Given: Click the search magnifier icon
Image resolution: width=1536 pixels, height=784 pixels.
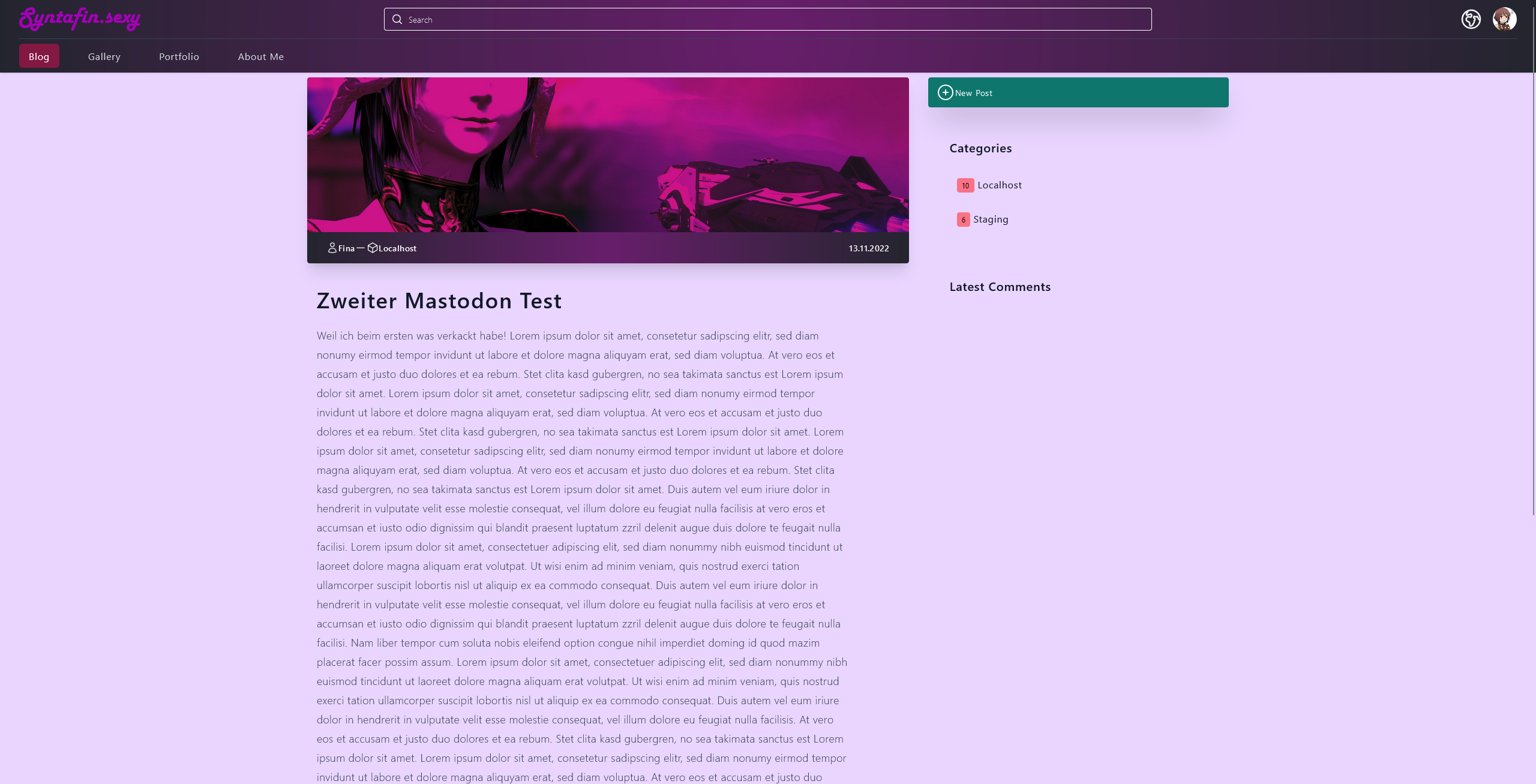Looking at the screenshot, I should coord(397,19).
